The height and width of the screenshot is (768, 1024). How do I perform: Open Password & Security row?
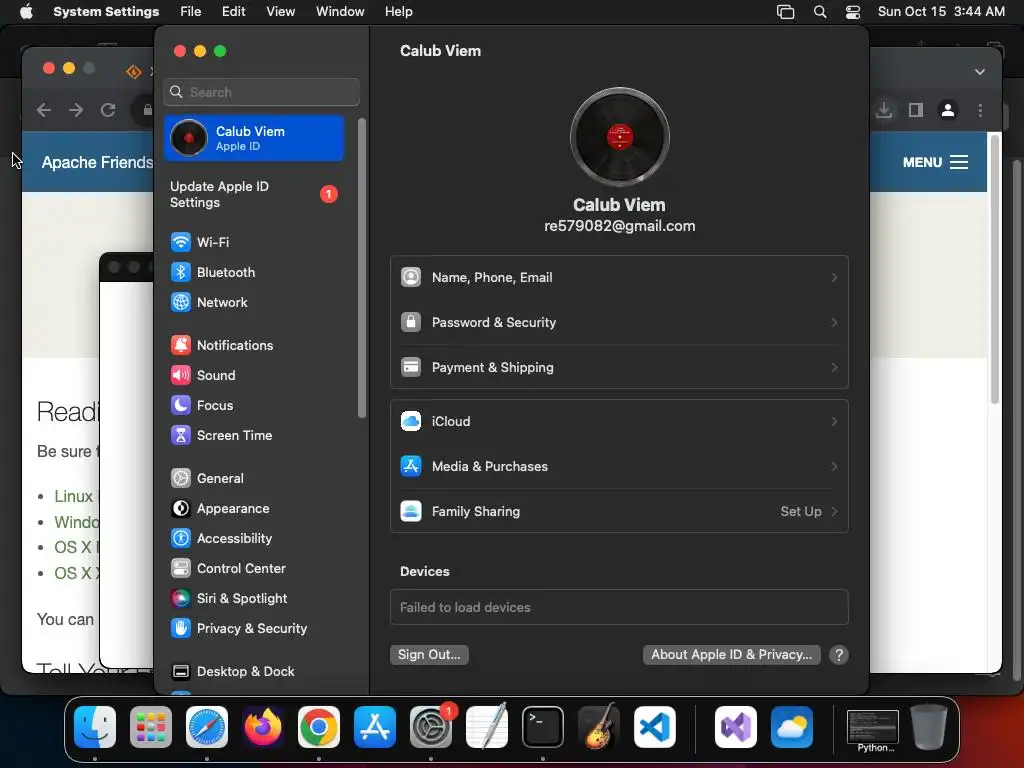click(619, 323)
